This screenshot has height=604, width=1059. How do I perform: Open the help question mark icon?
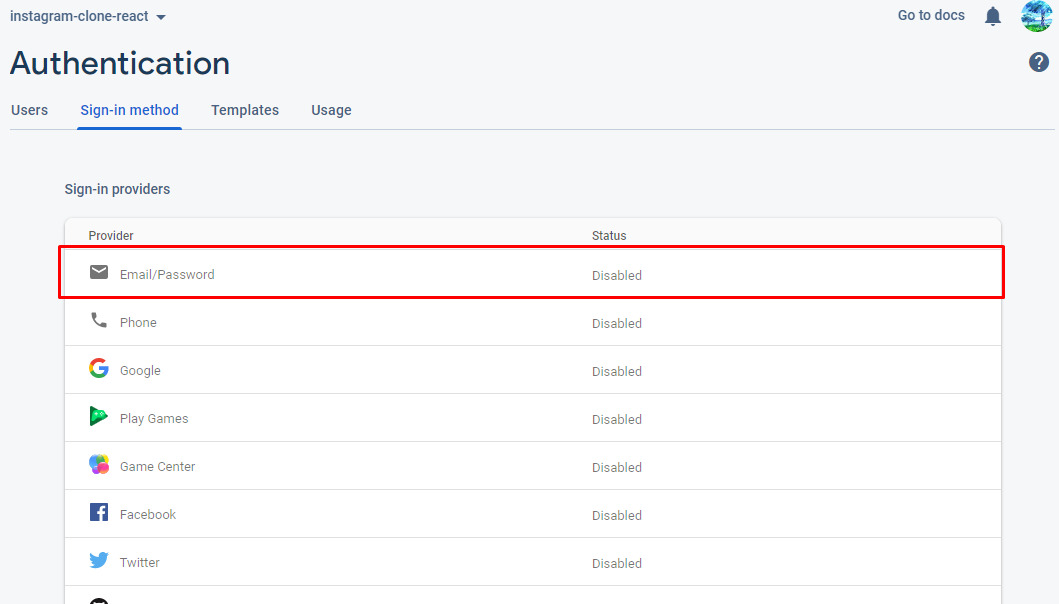pyautogui.click(x=1039, y=63)
